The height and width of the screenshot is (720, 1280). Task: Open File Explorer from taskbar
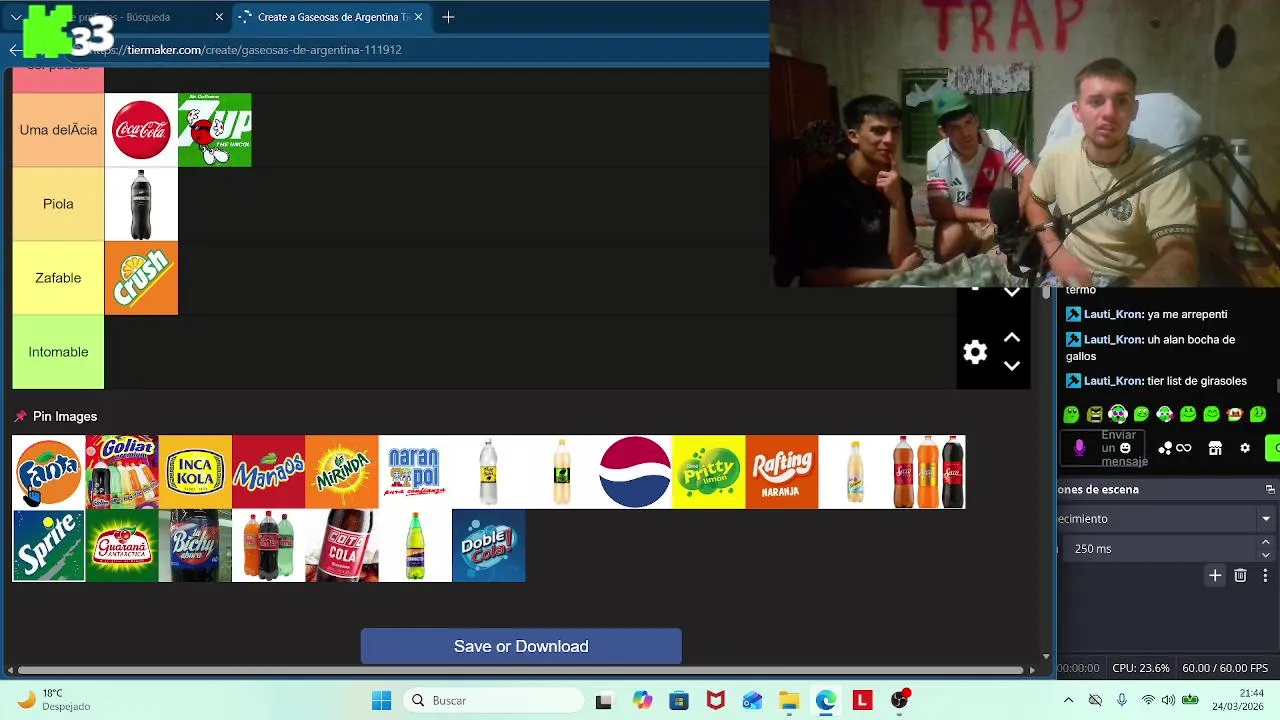(789, 701)
